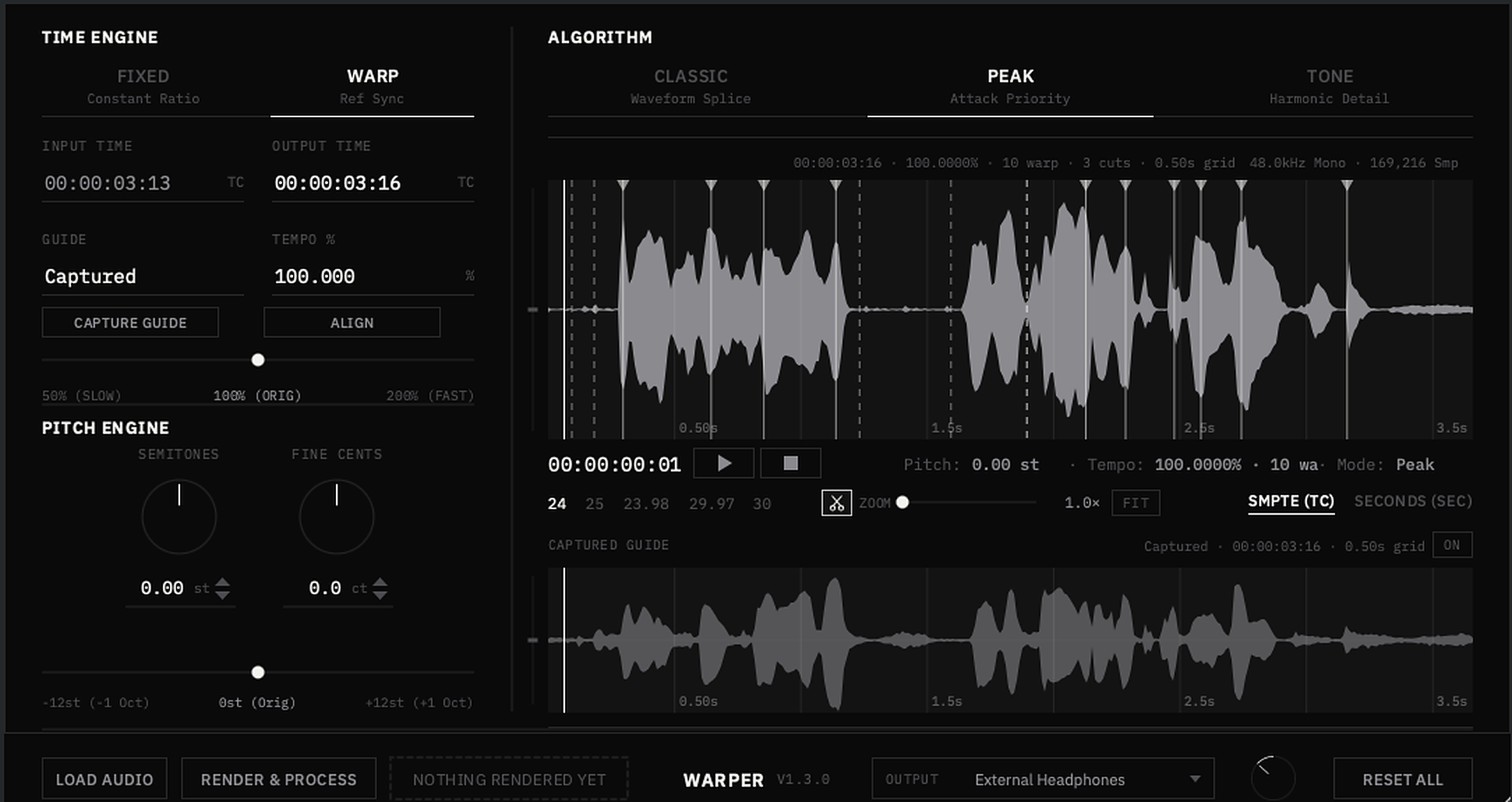This screenshot has width=1512, height=802.
Task: Click the +12st (+1 Oct) label
Action: [419, 703]
